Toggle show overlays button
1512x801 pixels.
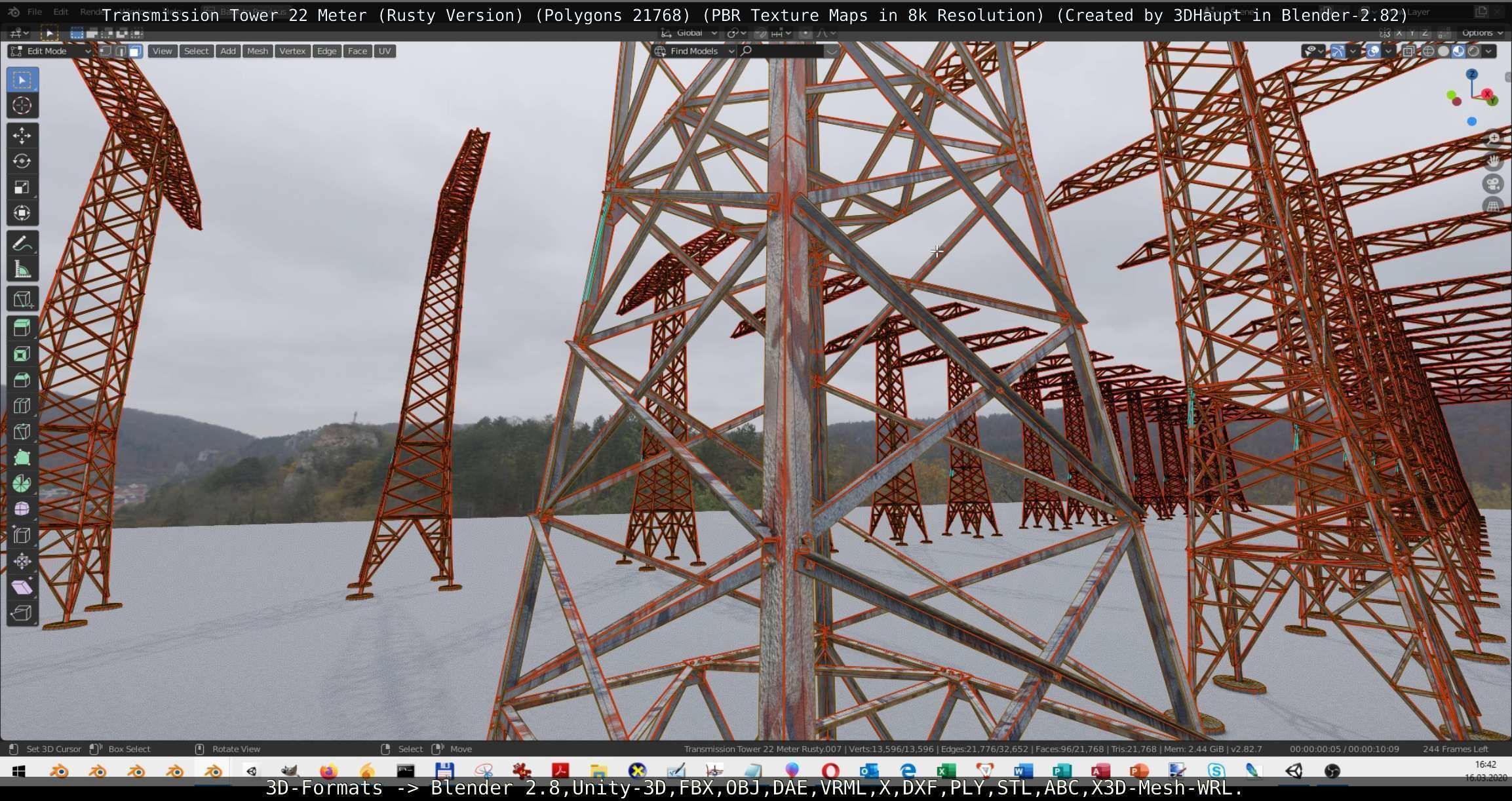(x=1373, y=51)
